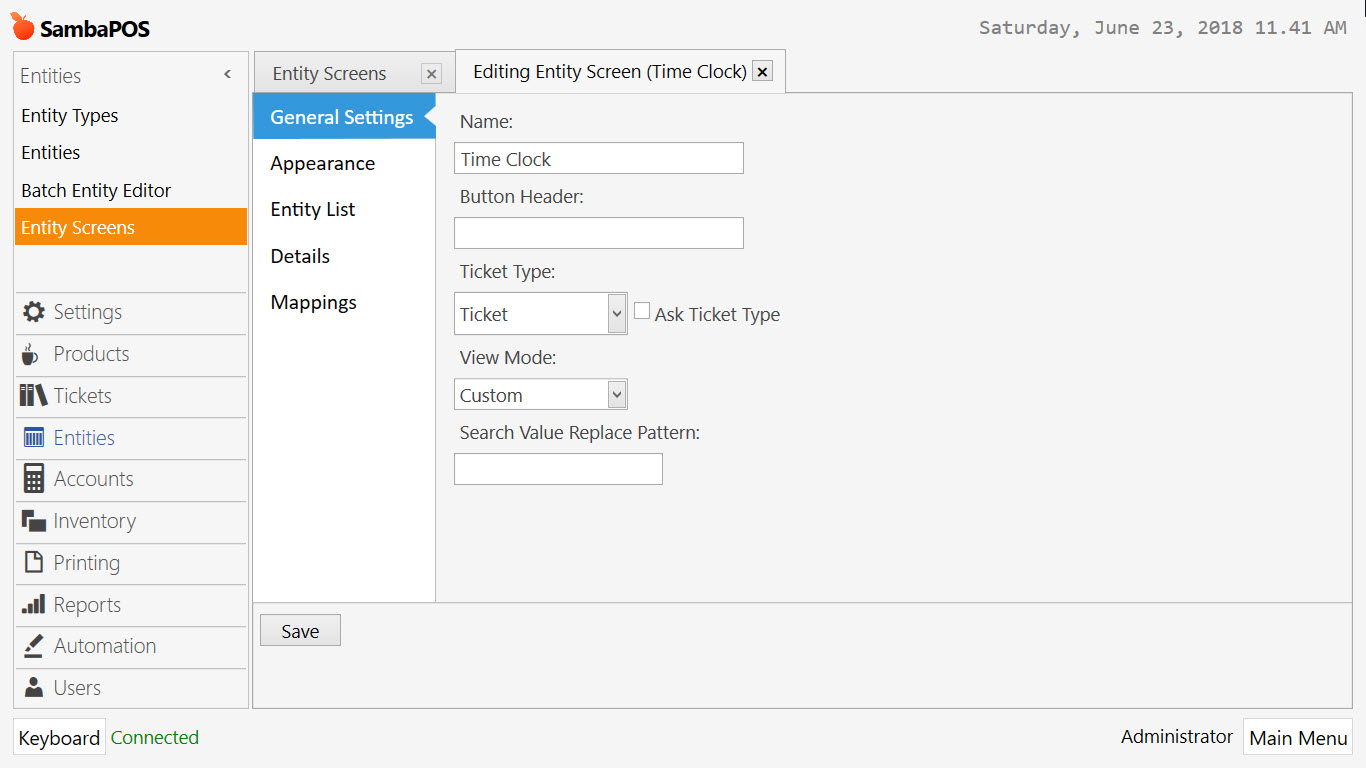Open the Settings section in the sidebar

33,312
